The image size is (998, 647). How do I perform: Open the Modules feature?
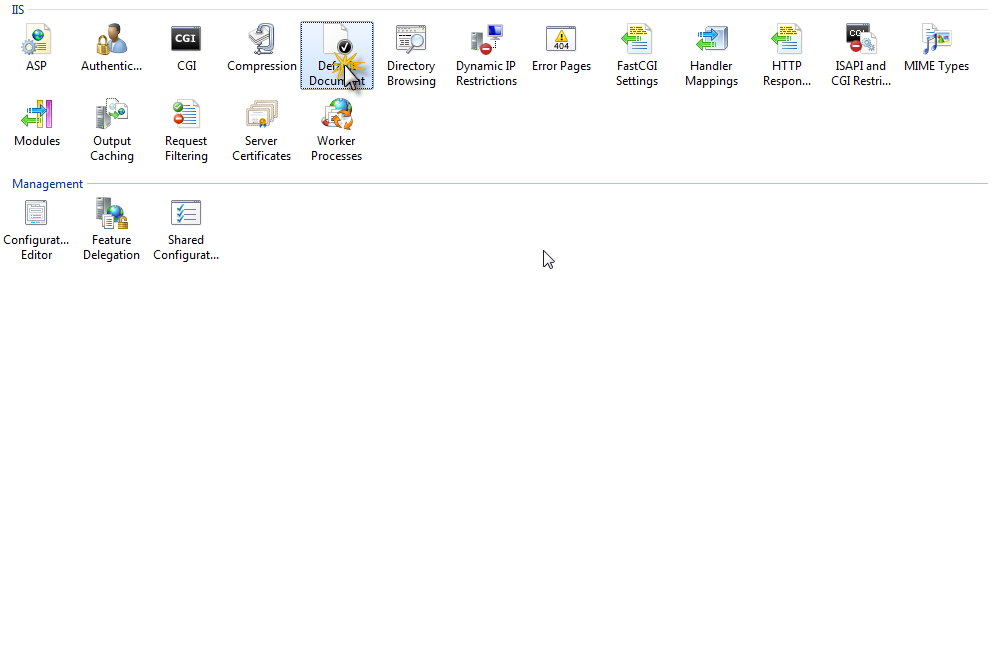tap(37, 123)
